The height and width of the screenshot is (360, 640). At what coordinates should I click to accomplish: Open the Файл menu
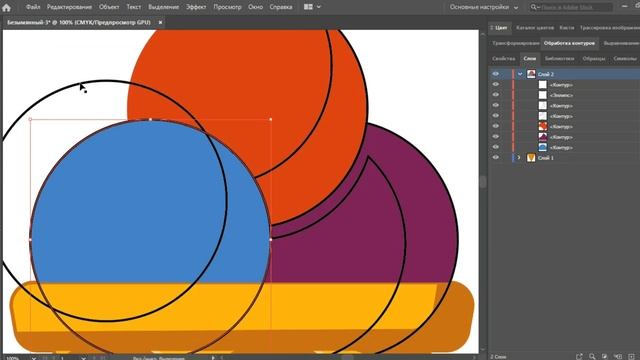coord(33,7)
